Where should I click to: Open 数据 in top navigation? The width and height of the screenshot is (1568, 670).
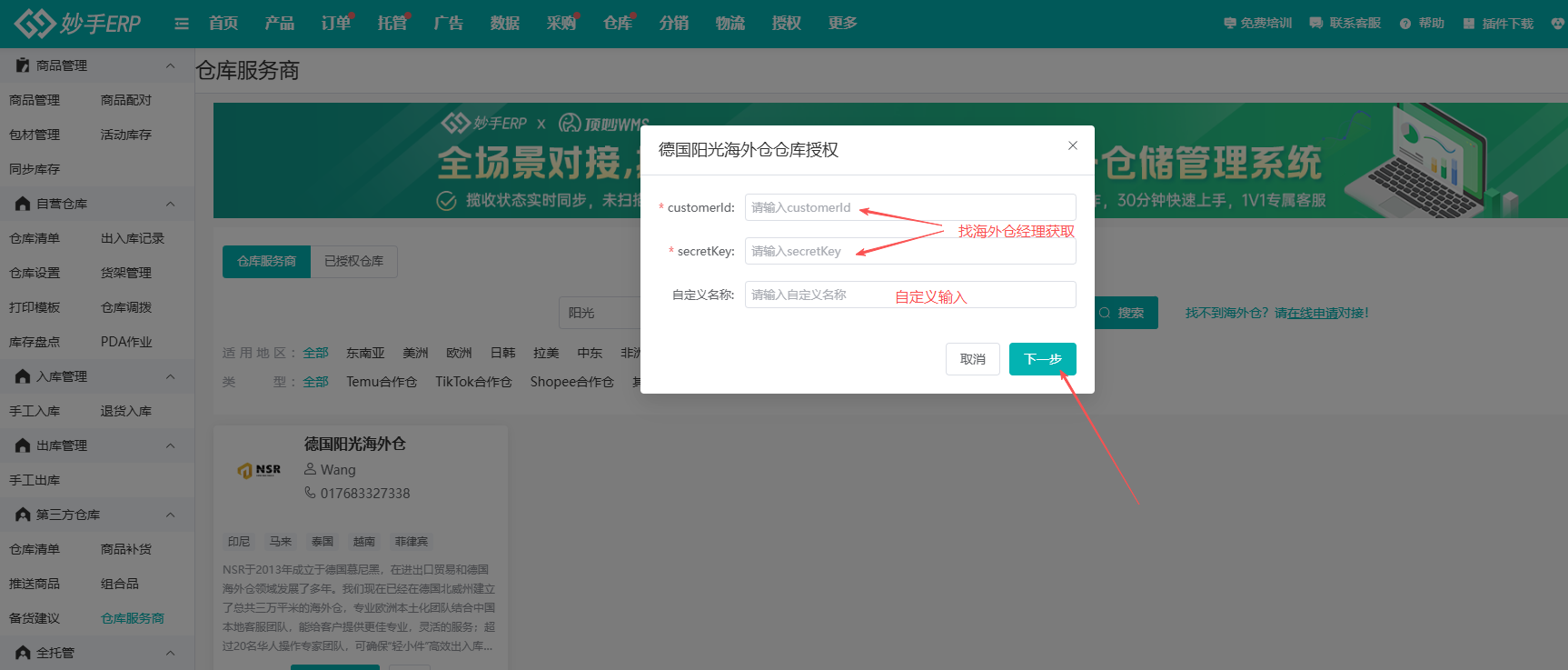click(x=505, y=23)
